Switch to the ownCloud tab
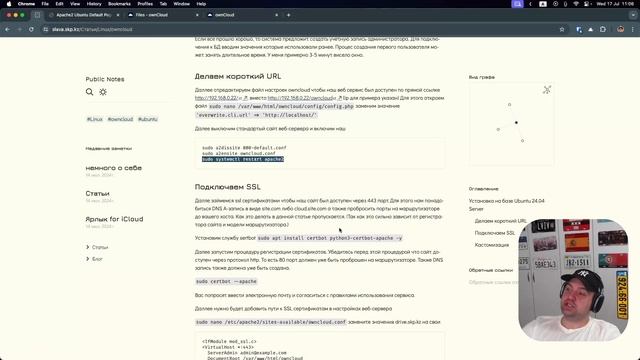The width and height of the screenshot is (640, 360). coord(242,15)
